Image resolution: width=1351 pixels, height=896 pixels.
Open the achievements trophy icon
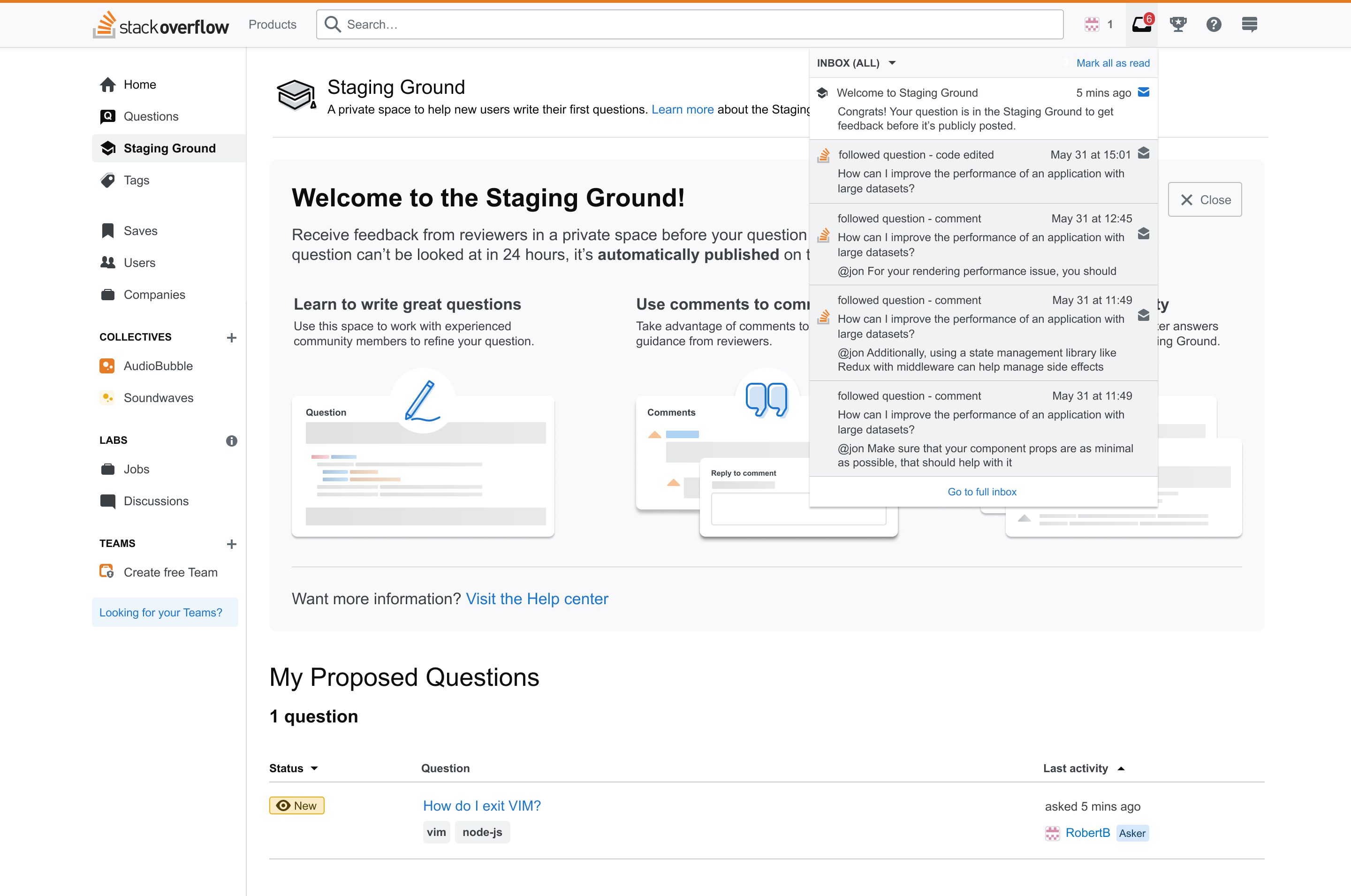click(x=1177, y=24)
